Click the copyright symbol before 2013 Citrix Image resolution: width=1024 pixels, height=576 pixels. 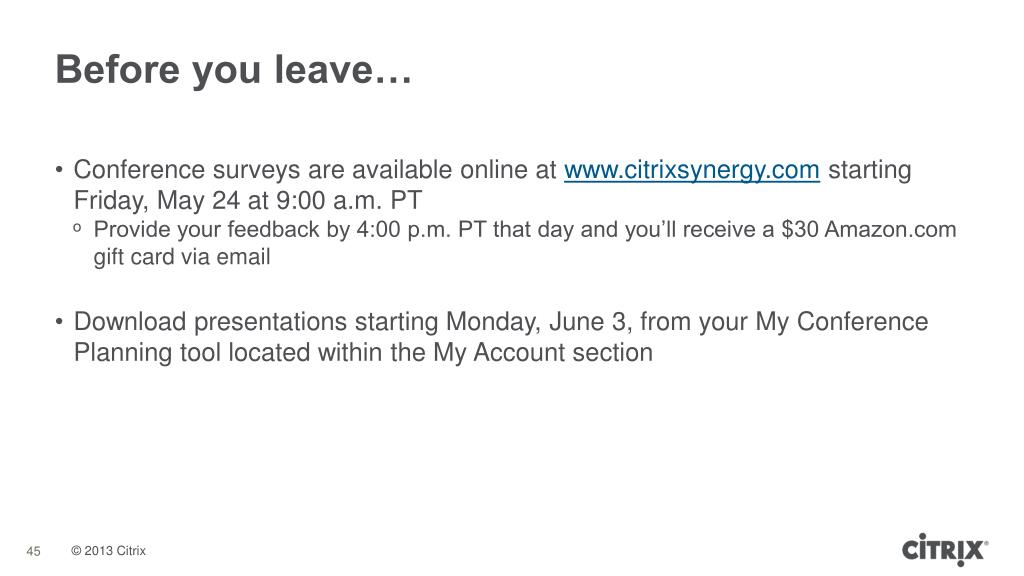76,551
